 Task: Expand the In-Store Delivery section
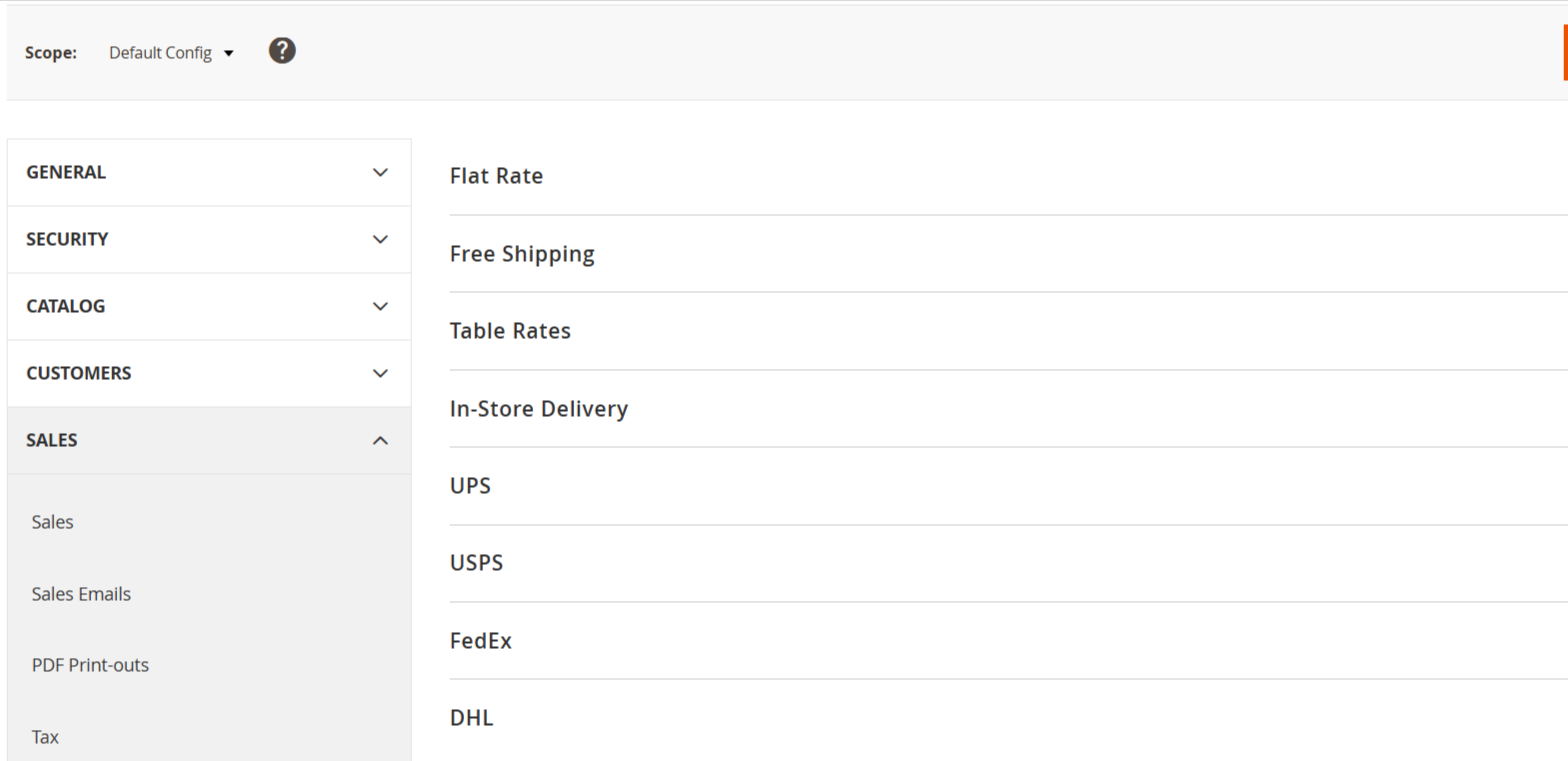(538, 409)
